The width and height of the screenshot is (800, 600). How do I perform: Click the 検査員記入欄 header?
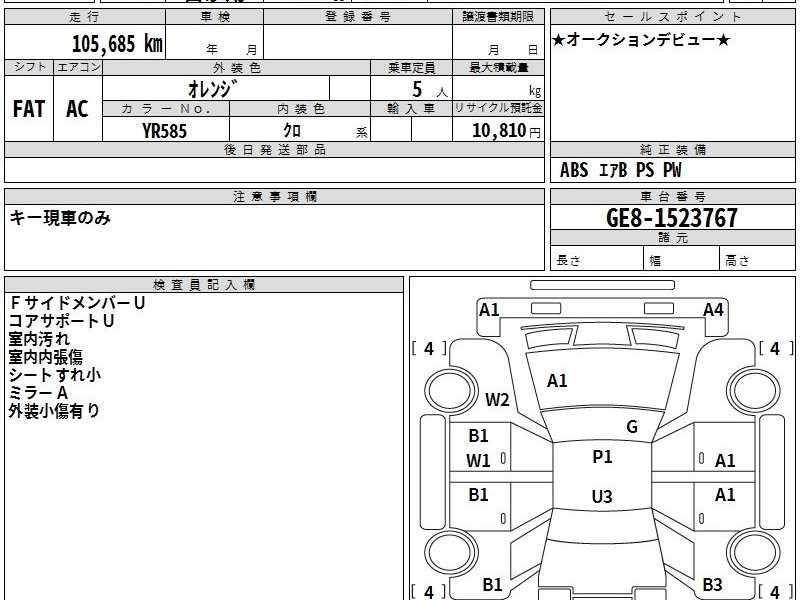[x=204, y=285]
